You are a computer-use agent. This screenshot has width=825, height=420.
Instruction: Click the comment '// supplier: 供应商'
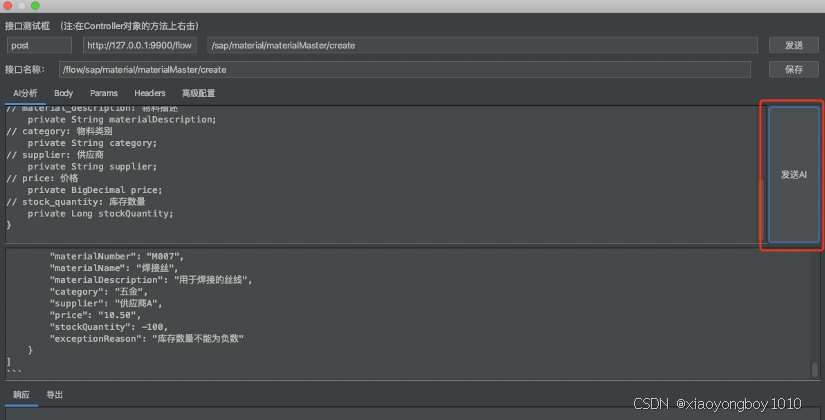[55, 155]
